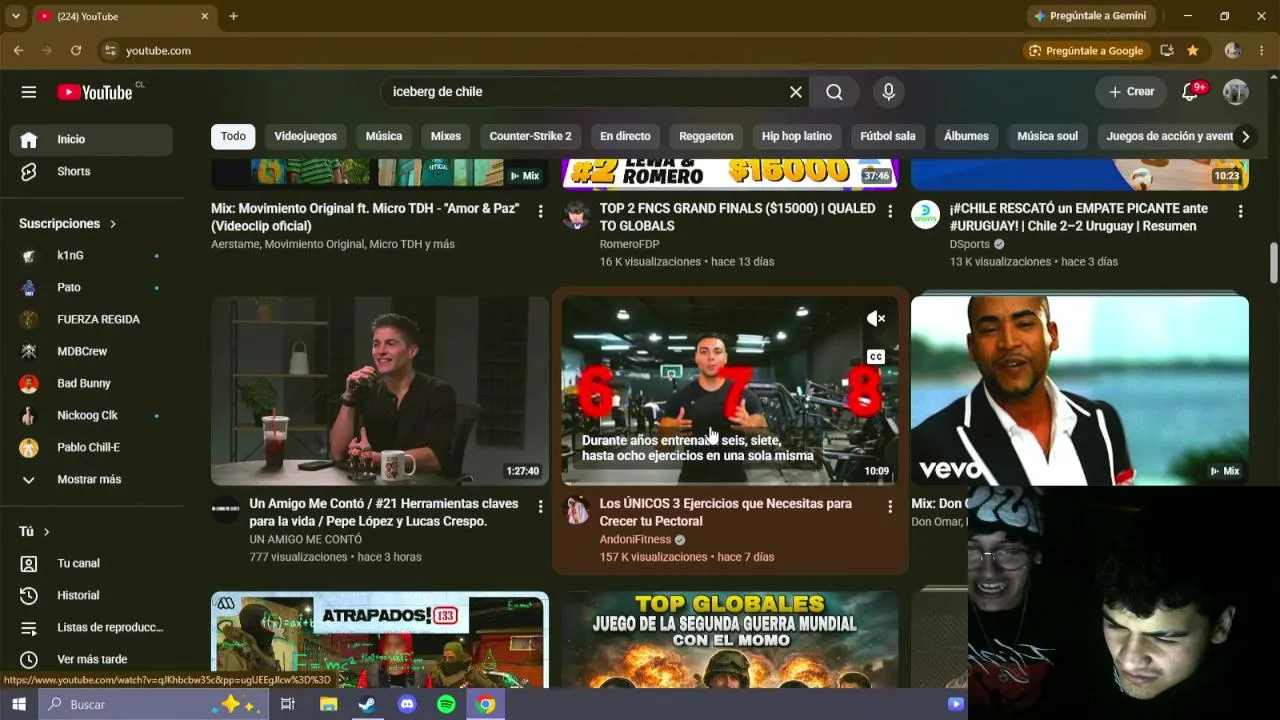Clear the search box with the X
The height and width of the screenshot is (720, 1280).
(796, 92)
